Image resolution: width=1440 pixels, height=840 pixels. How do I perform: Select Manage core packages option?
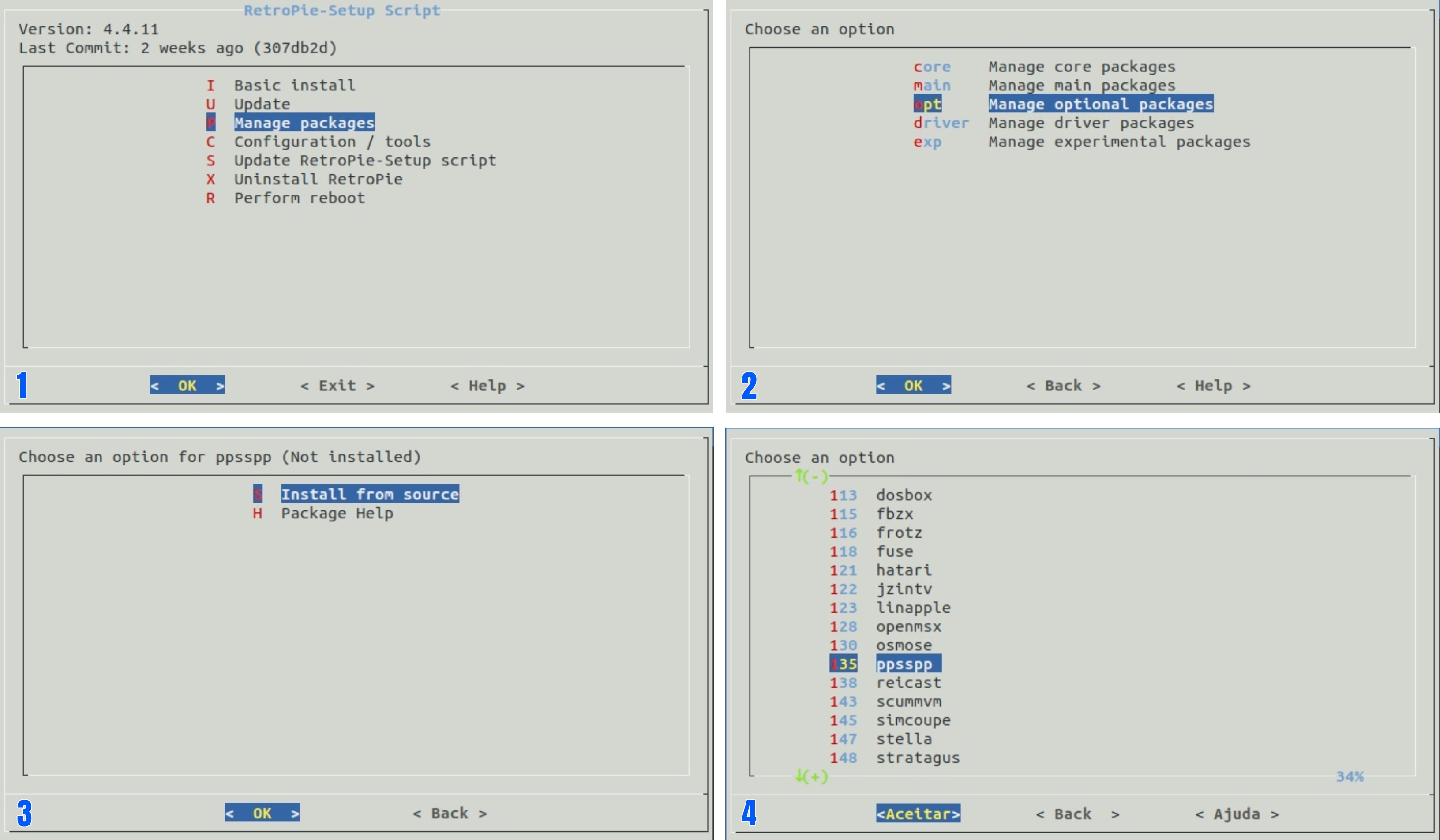(x=1081, y=67)
